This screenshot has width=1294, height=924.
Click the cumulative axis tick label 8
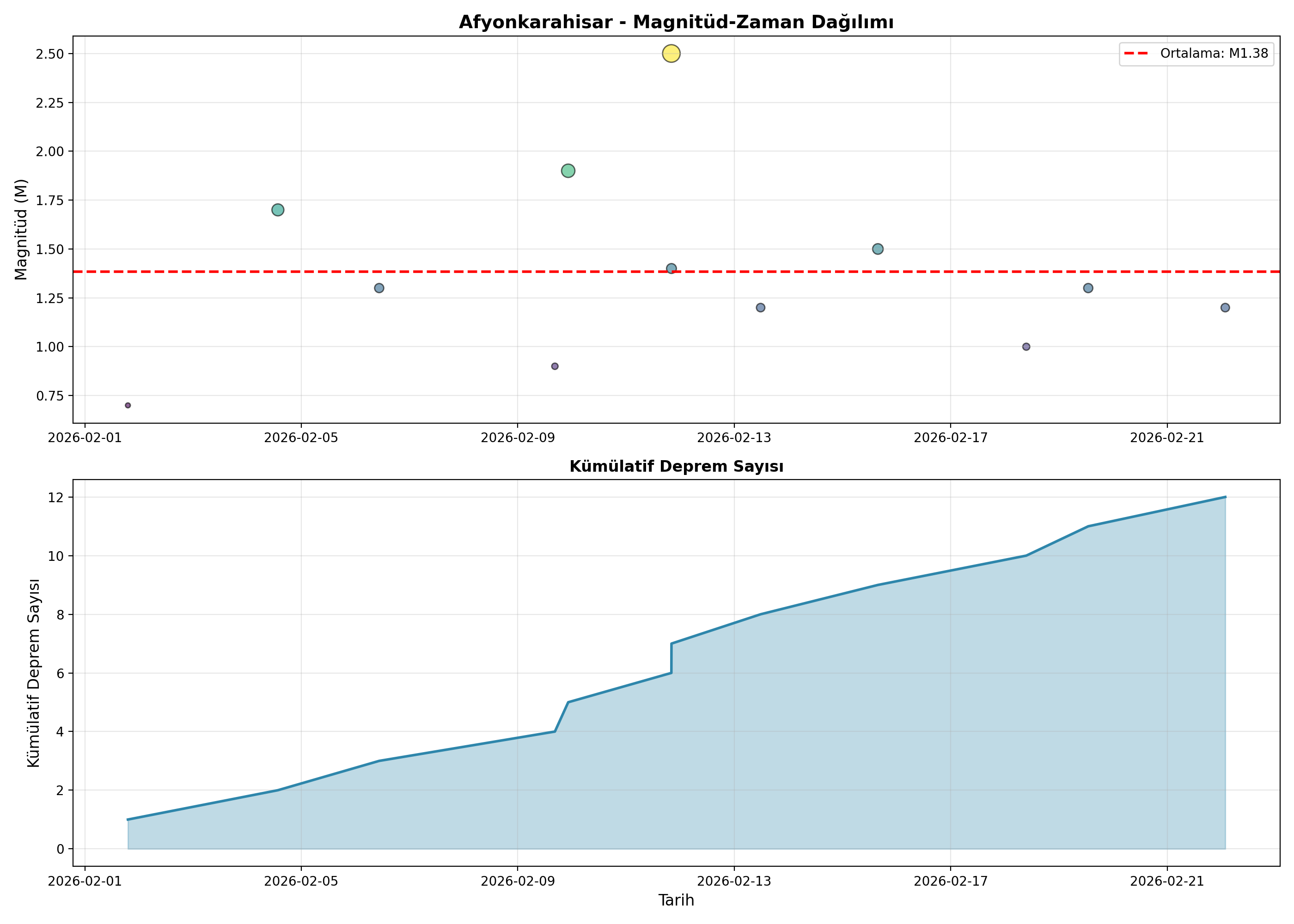(x=60, y=614)
